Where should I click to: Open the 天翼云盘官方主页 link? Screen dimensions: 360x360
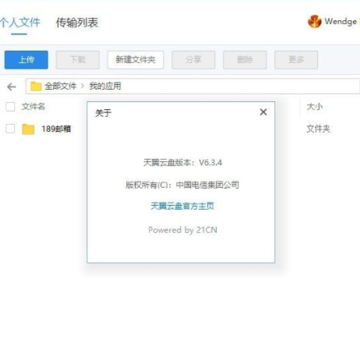click(x=182, y=206)
